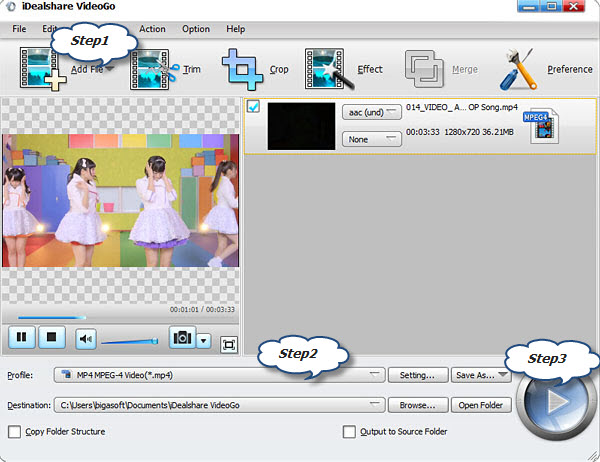Click the iDealshare VideoGo title icon
Viewport: 600px width, 462px height.
(10, 7)
